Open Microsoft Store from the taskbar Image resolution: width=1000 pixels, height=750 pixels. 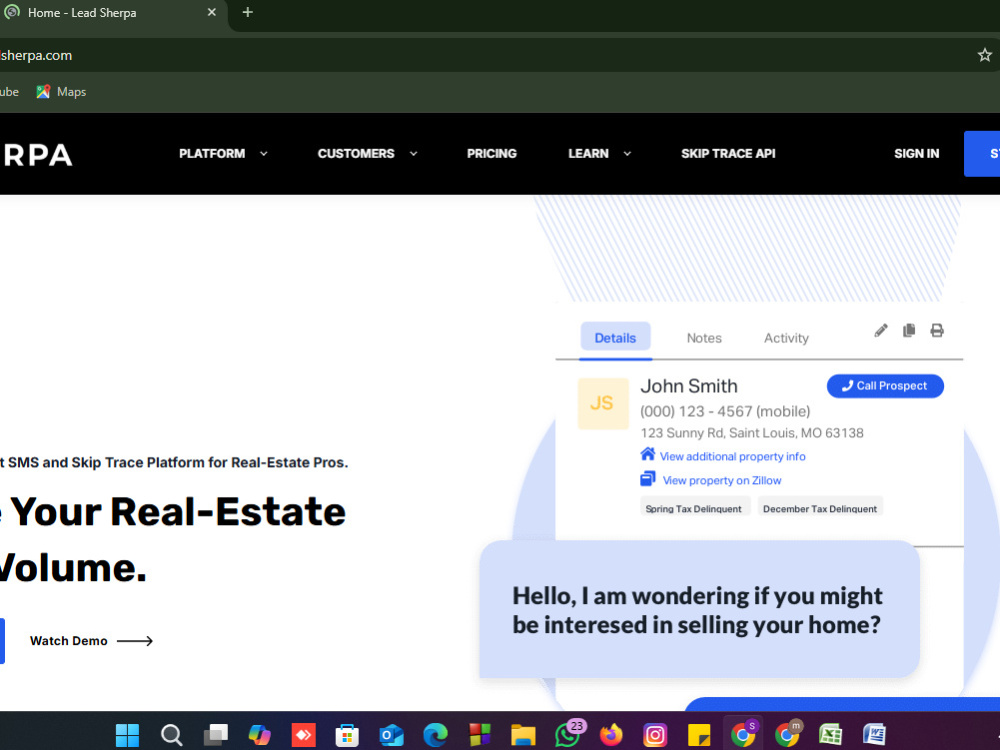click(x=348, y=735)
